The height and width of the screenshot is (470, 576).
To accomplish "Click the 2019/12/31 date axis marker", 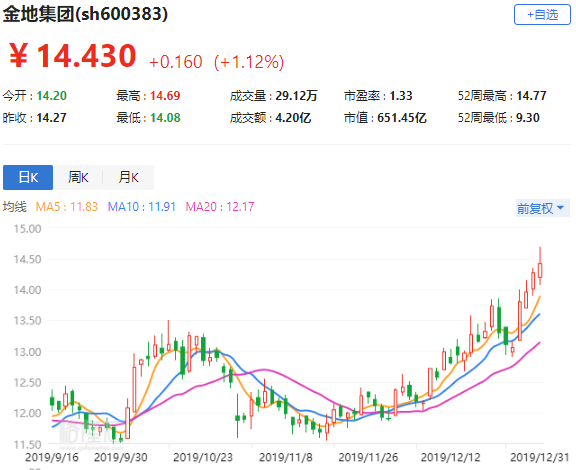I will 539,457.
